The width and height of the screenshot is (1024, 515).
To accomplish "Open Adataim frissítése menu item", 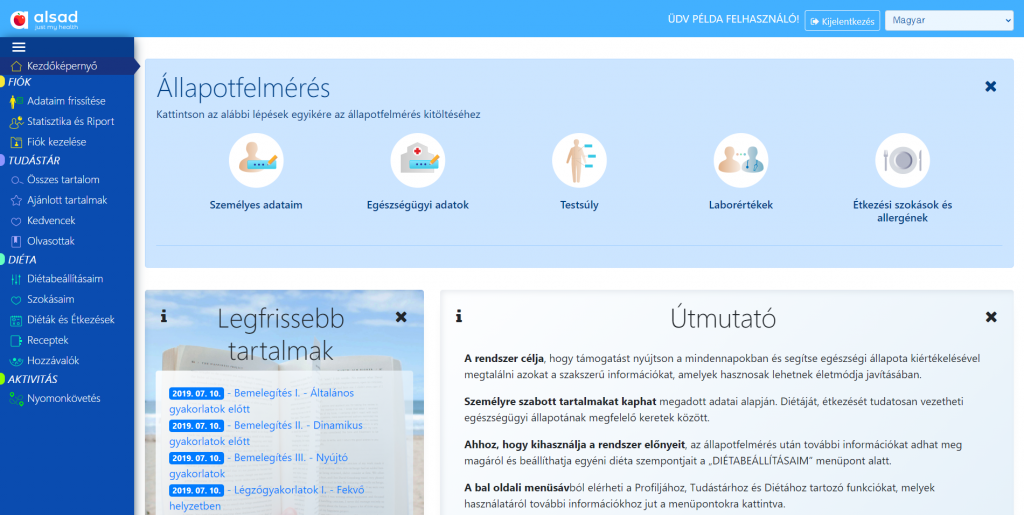I will pyautogui.click(x=67, y=101).
